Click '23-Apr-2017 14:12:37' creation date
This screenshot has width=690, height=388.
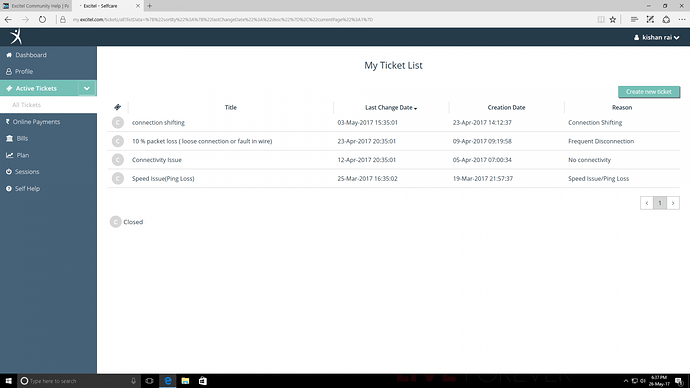pos(482,122)
